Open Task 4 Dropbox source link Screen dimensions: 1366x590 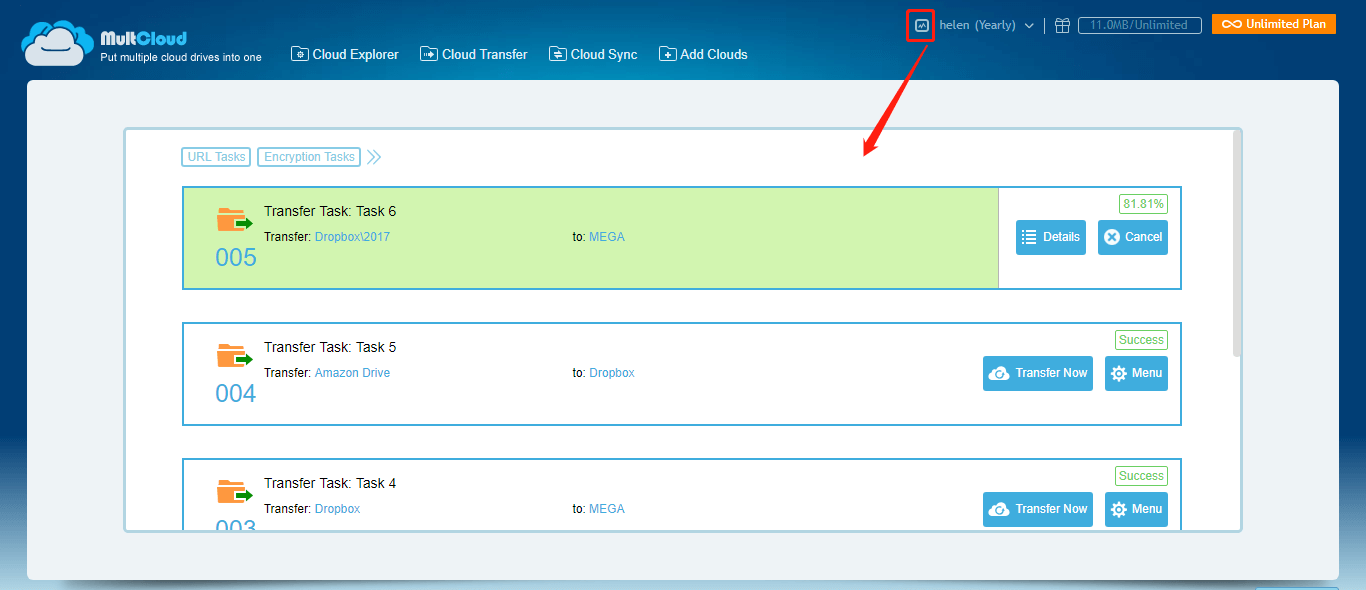click(337, 509)
